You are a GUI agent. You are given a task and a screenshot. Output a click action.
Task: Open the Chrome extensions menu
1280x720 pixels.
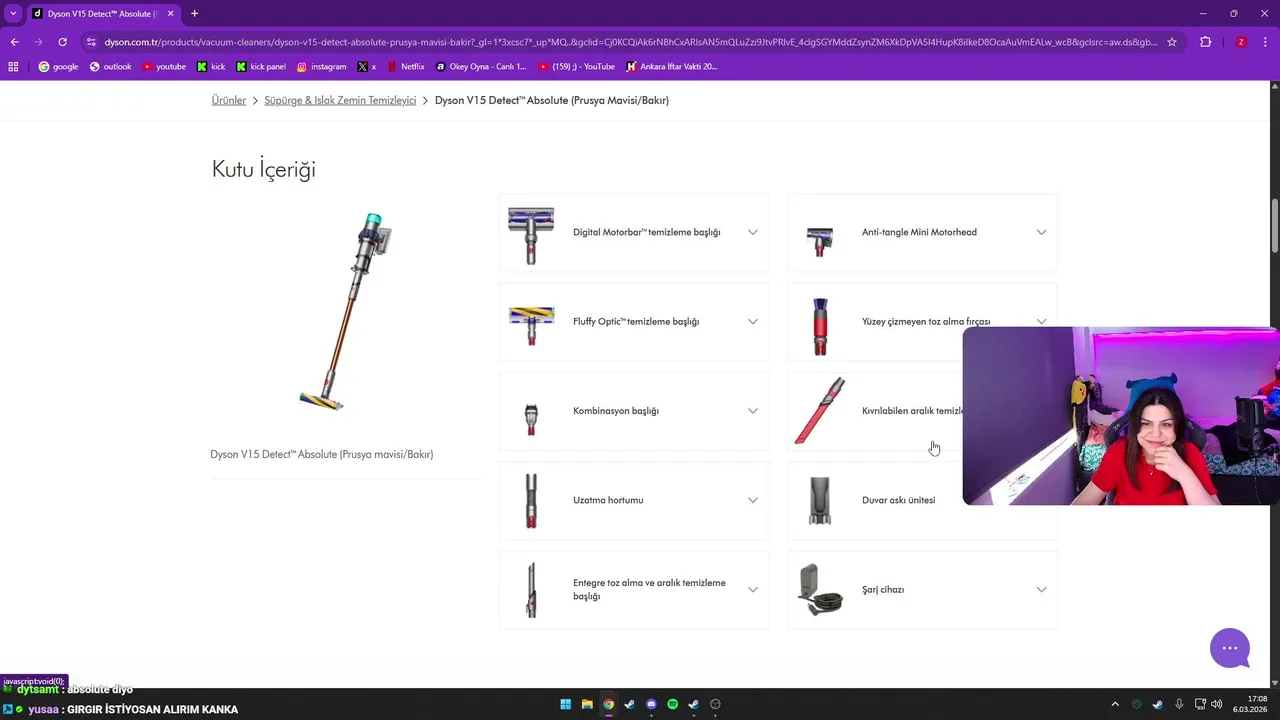(1205, 42)
